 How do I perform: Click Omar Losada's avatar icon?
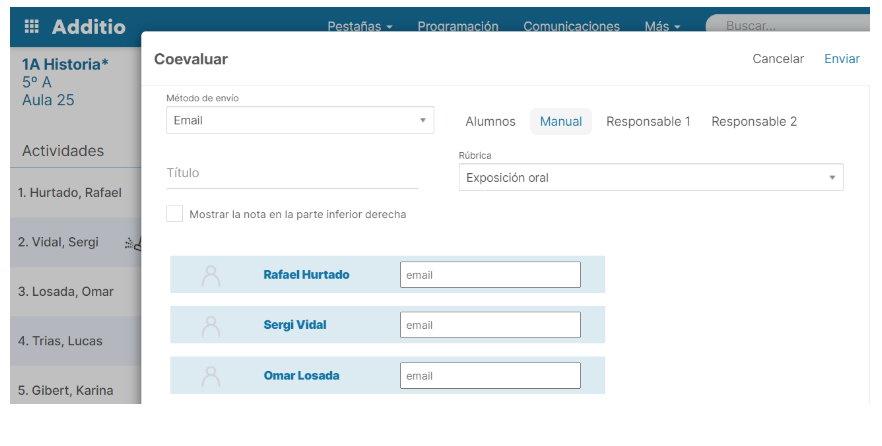pos(211,376)
